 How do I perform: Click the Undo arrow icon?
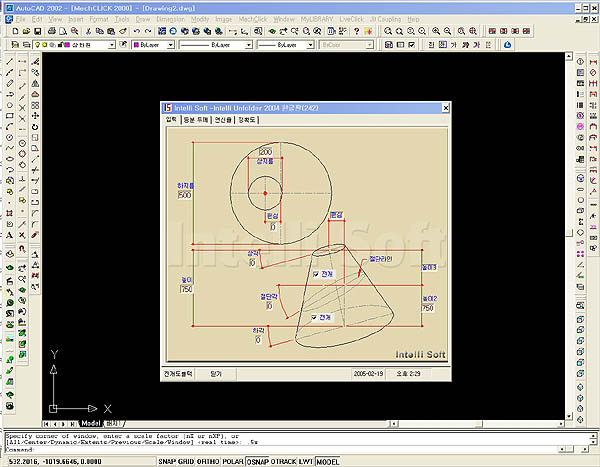[137, 31]
